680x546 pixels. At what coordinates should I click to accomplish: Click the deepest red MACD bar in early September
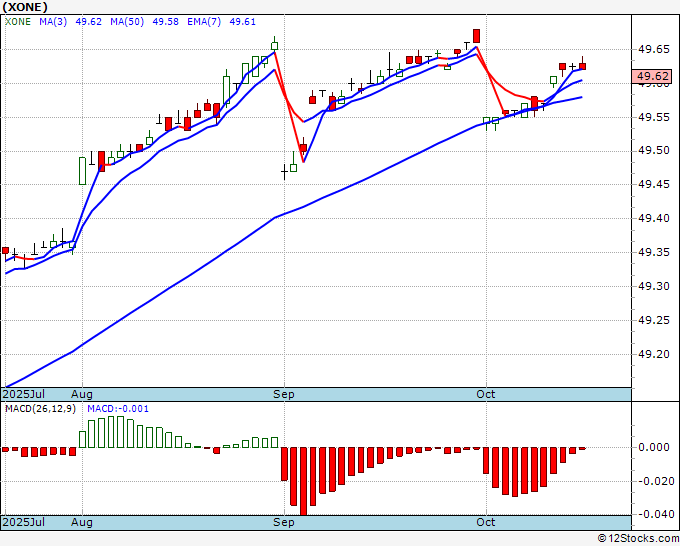(x=303, y=481)
